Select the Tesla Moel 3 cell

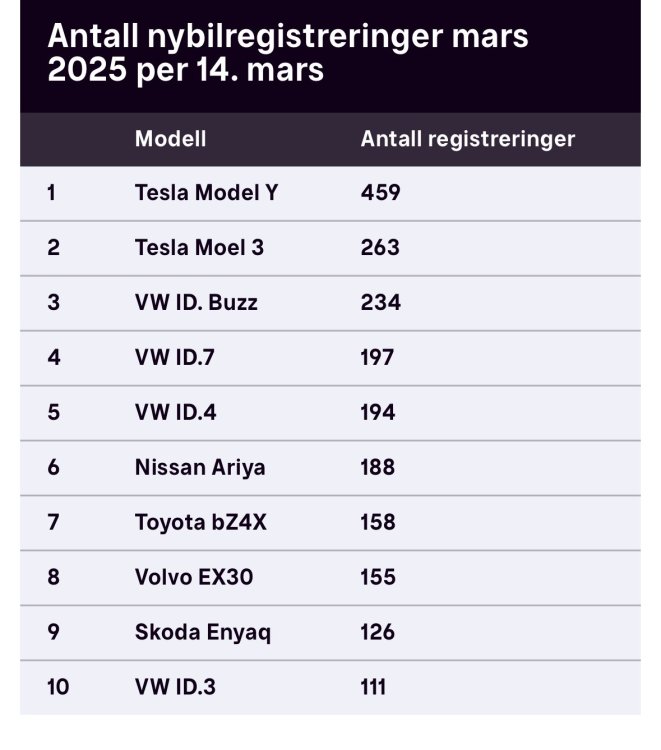[x=199, y=247]
